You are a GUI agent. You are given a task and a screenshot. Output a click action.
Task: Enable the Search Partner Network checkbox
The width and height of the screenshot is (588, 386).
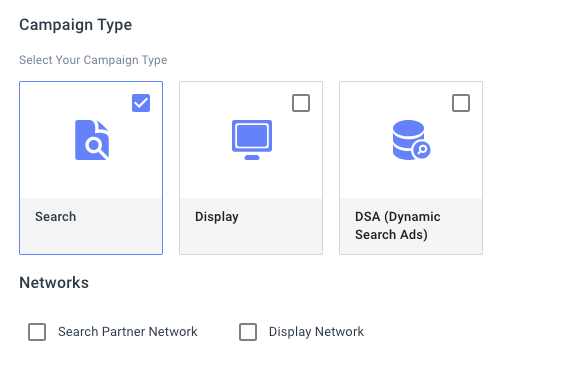click(37, 332)
